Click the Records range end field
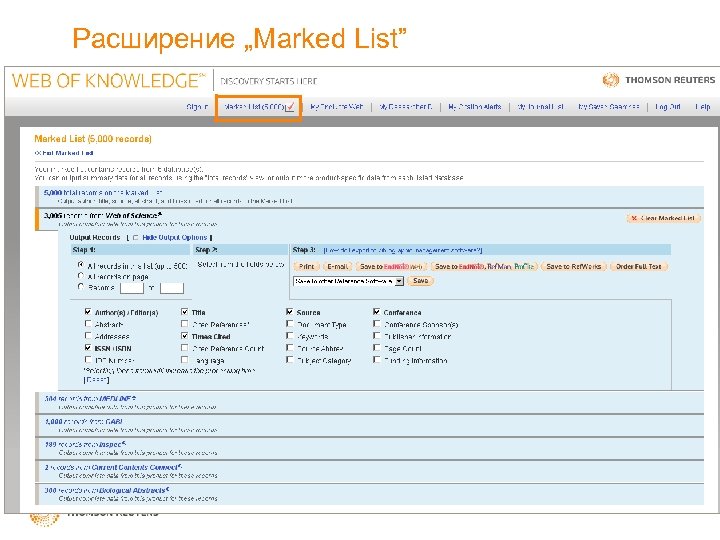720x540 pixels. [x=172, y=288]
